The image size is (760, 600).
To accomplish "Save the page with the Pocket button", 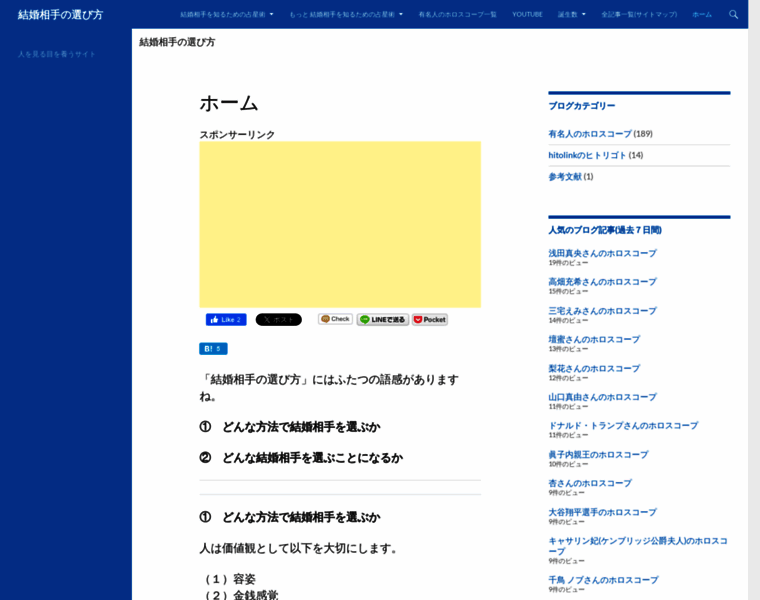I will [x=430, y=320].
